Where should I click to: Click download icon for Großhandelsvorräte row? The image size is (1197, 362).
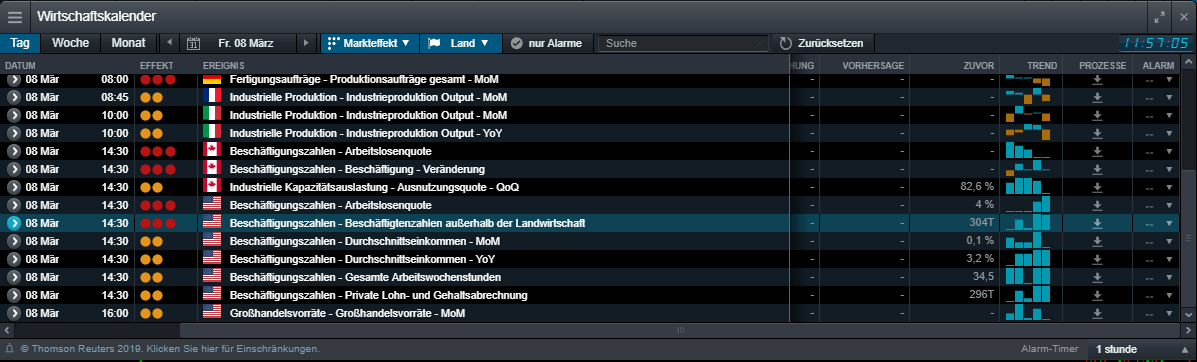click(1097, 312)
